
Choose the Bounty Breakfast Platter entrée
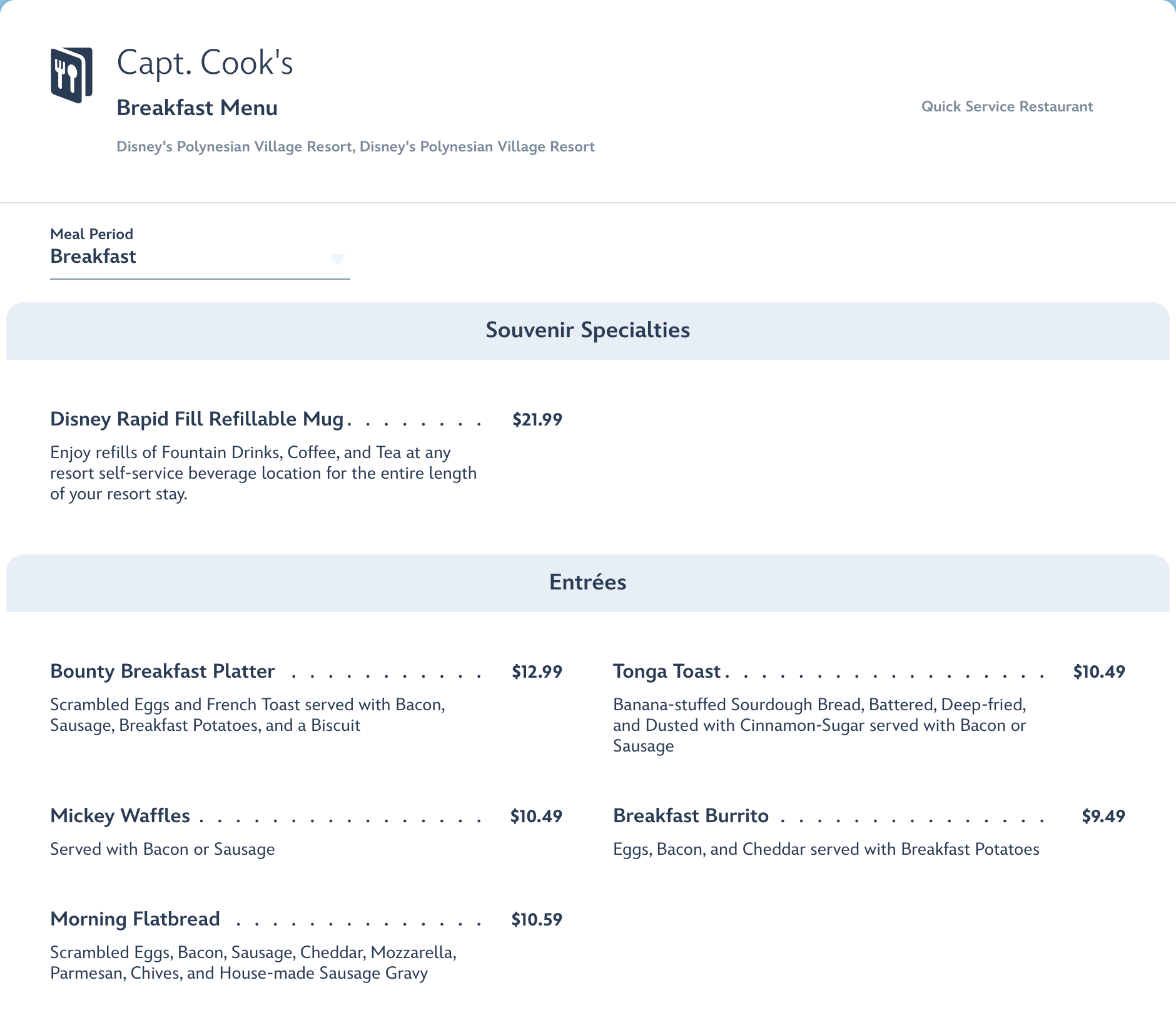tap(163, 671)
